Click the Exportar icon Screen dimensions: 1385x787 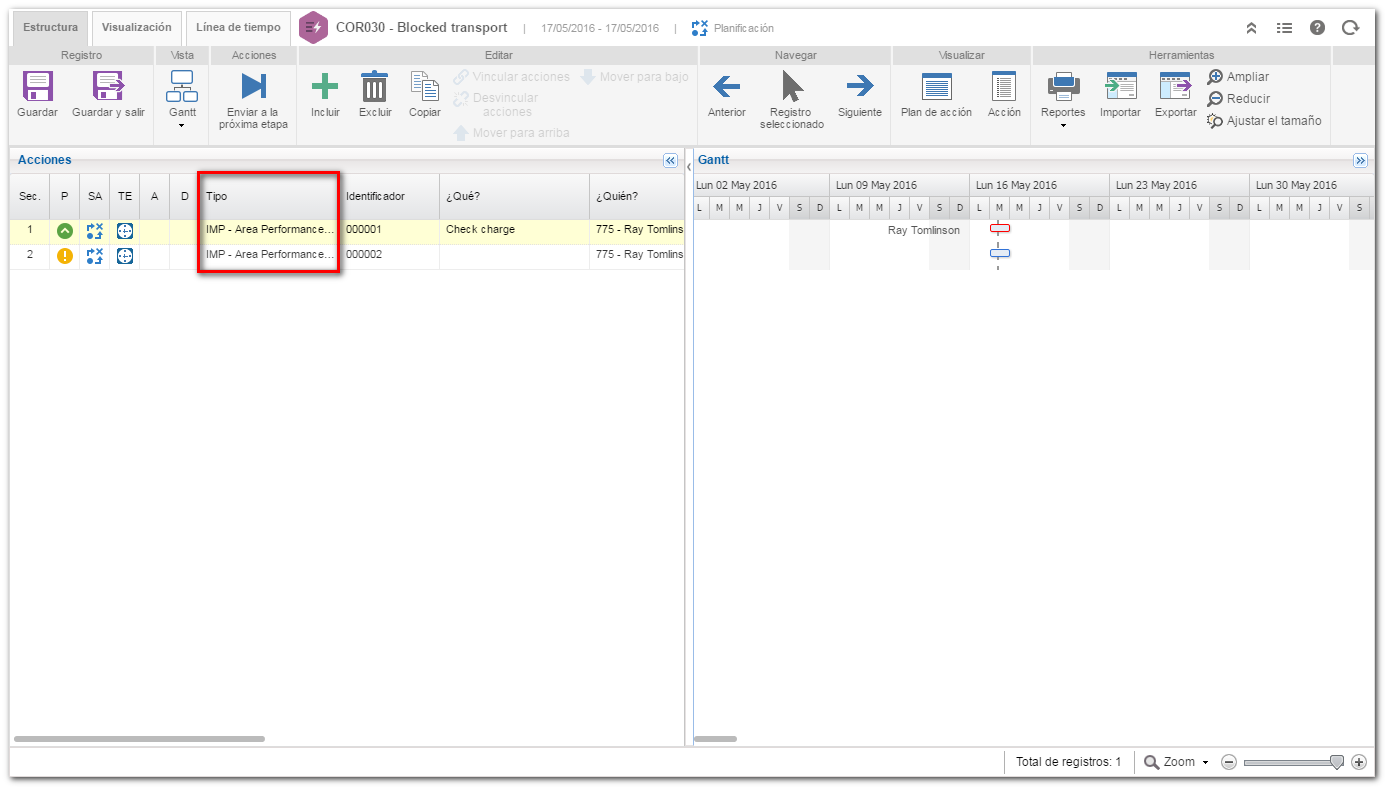point(1175,86)
